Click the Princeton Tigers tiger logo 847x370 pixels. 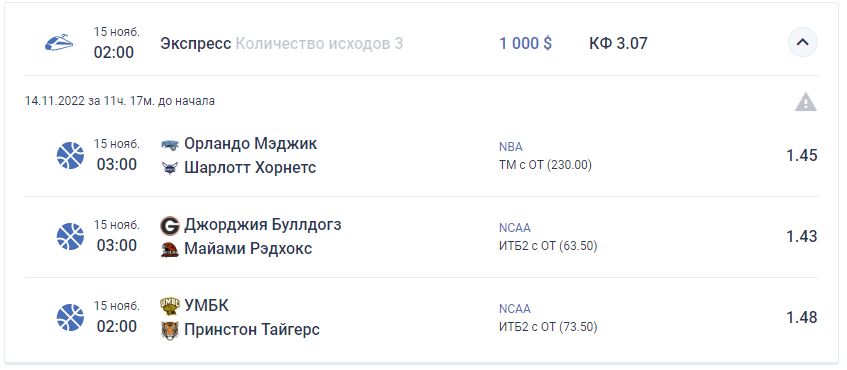point(170,330)
